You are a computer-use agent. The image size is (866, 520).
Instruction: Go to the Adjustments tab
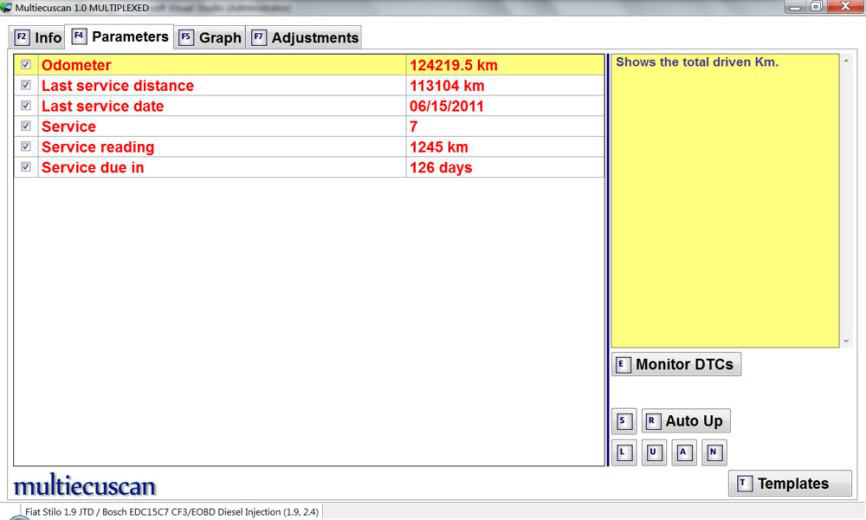pos(304,38)
